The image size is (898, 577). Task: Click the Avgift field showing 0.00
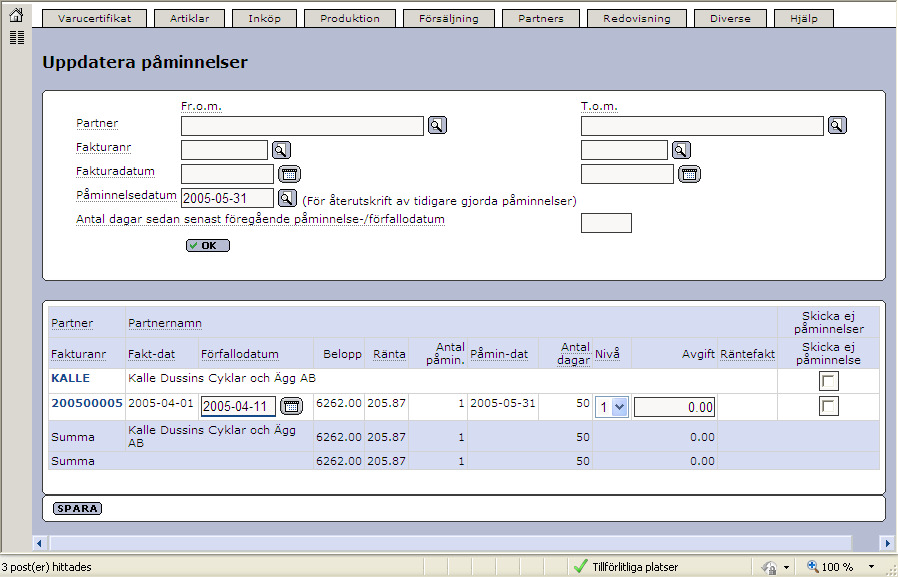[675, 407]
